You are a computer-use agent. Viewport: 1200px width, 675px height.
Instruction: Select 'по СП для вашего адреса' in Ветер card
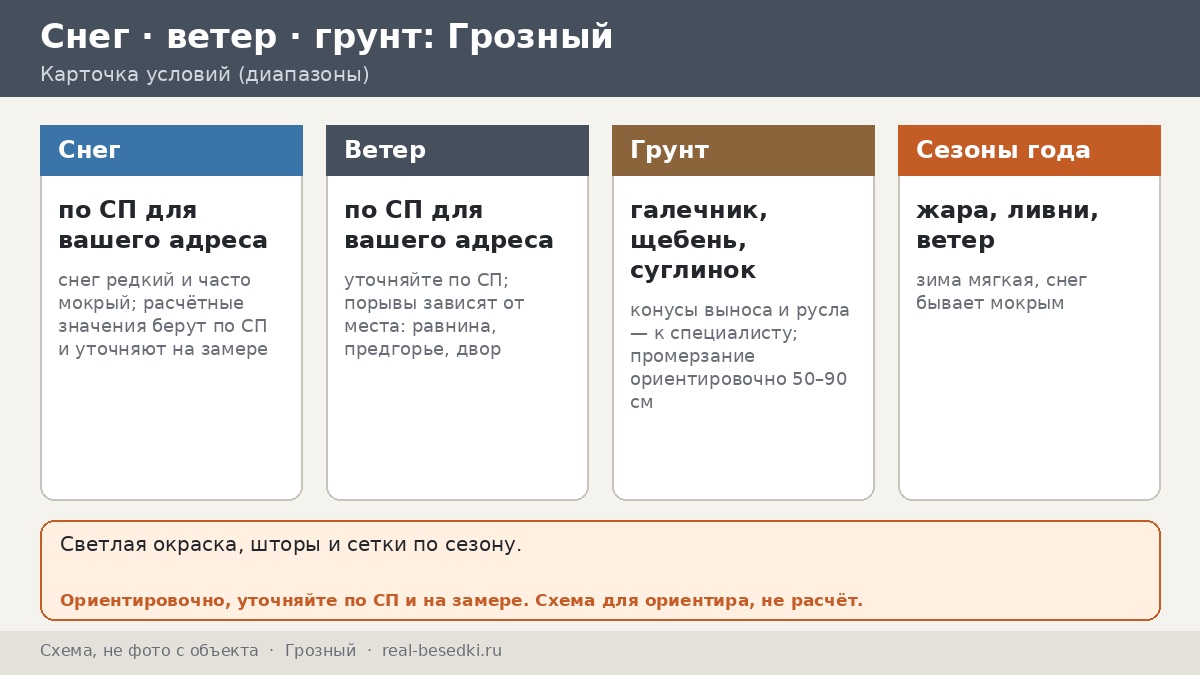[449, 226]
